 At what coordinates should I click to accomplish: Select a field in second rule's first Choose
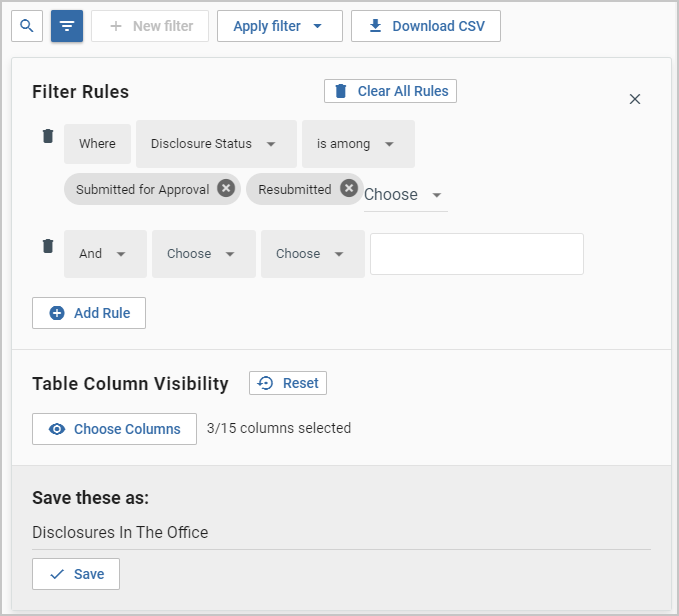(x=203, y=254)
